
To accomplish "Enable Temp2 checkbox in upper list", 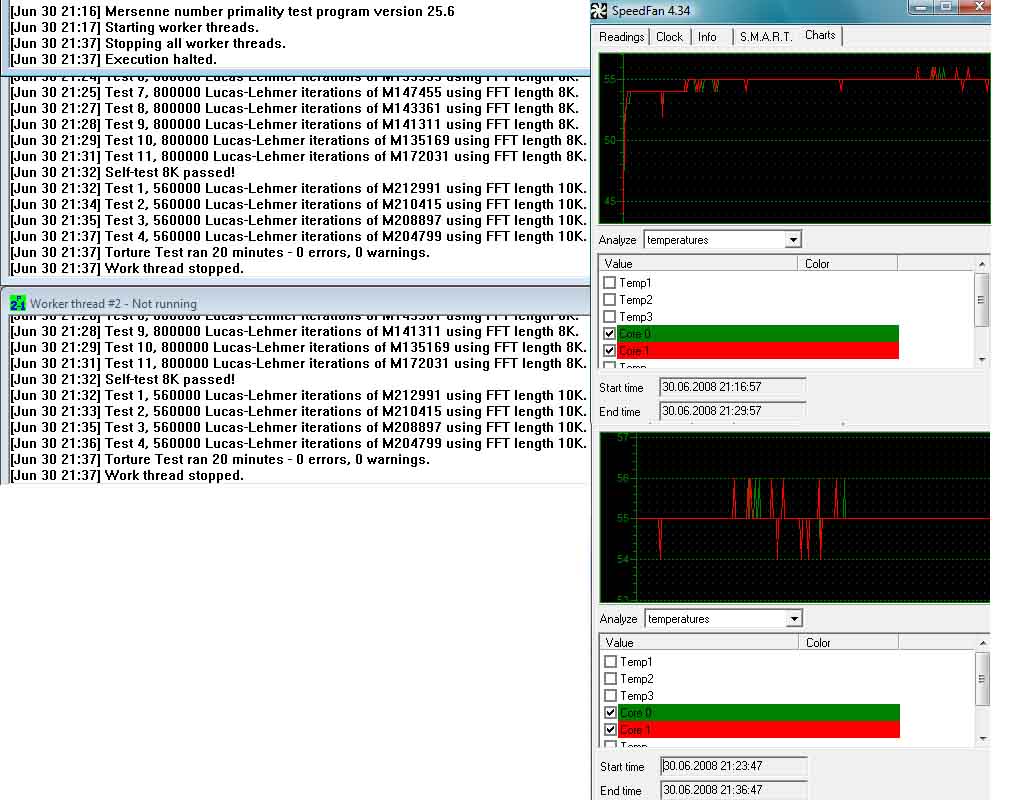I will tap(609, 300).
